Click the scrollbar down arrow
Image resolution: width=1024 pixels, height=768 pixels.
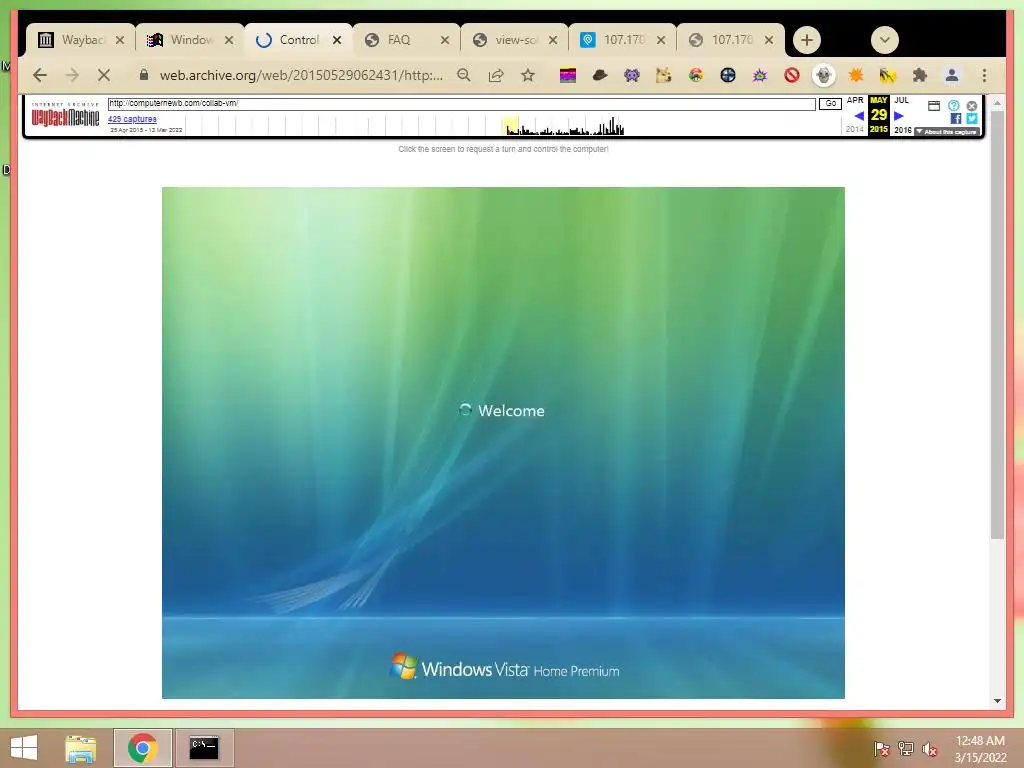pyautogui.click(x=997, y=701)
